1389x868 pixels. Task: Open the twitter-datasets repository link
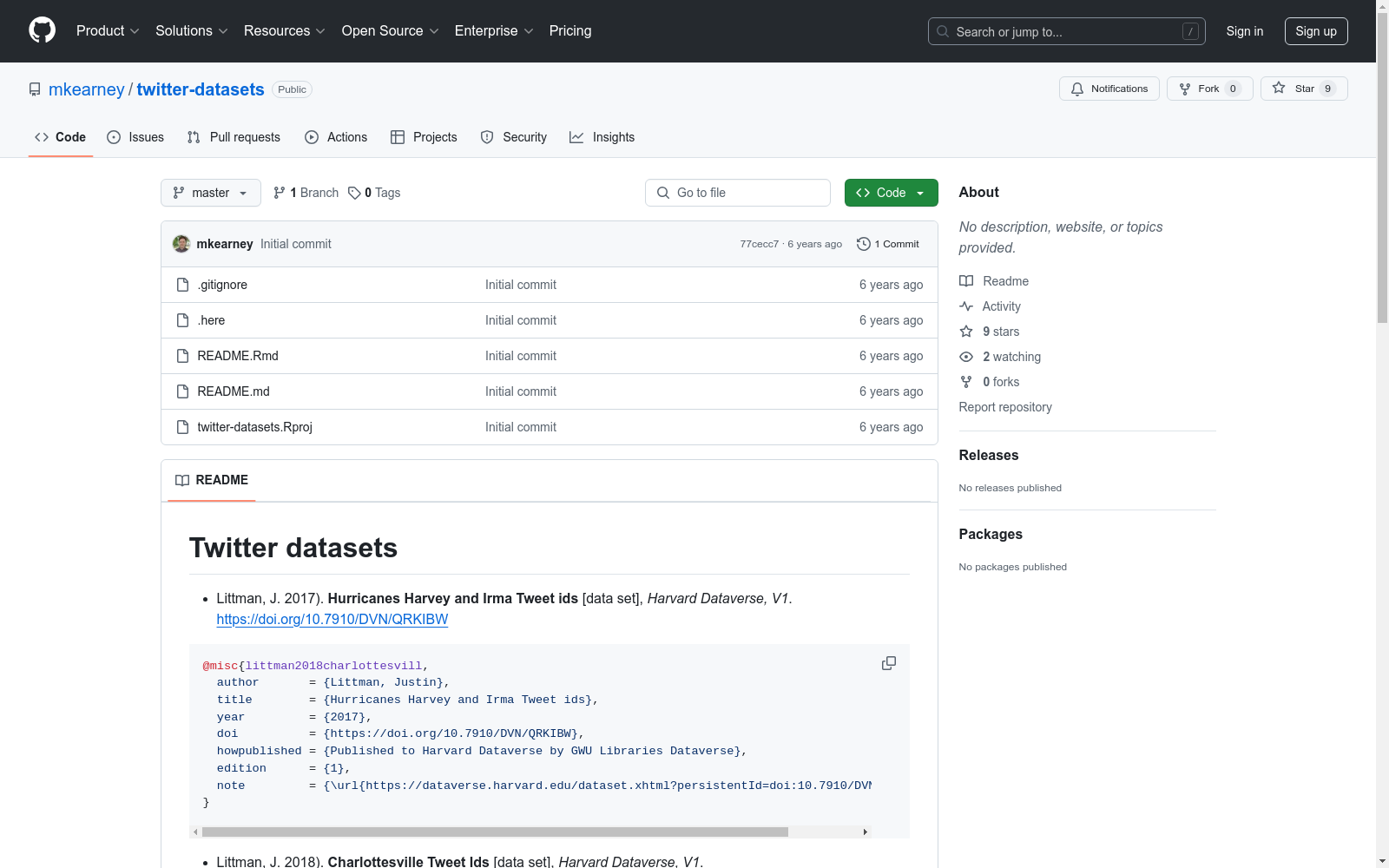(x=201, y=89)
